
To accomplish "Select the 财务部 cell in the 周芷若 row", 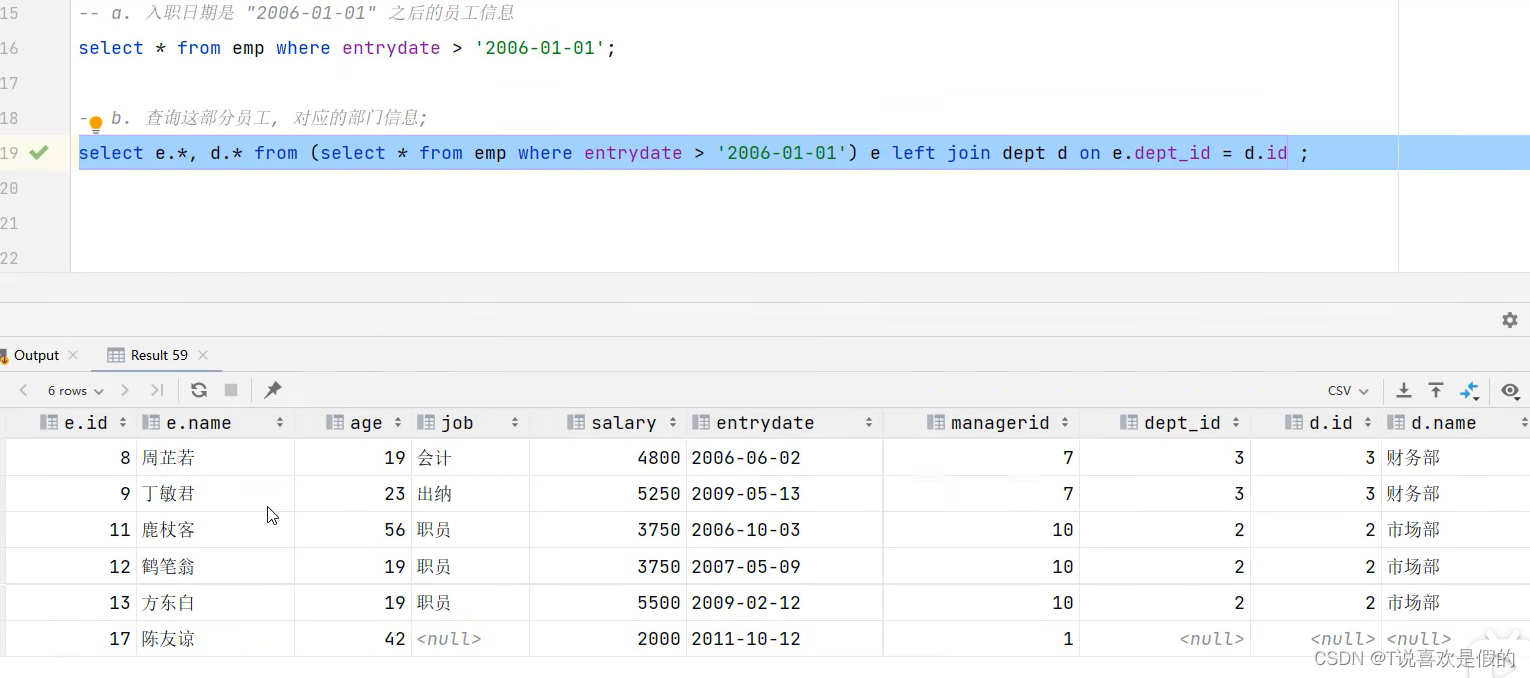I will (1456, 458).
